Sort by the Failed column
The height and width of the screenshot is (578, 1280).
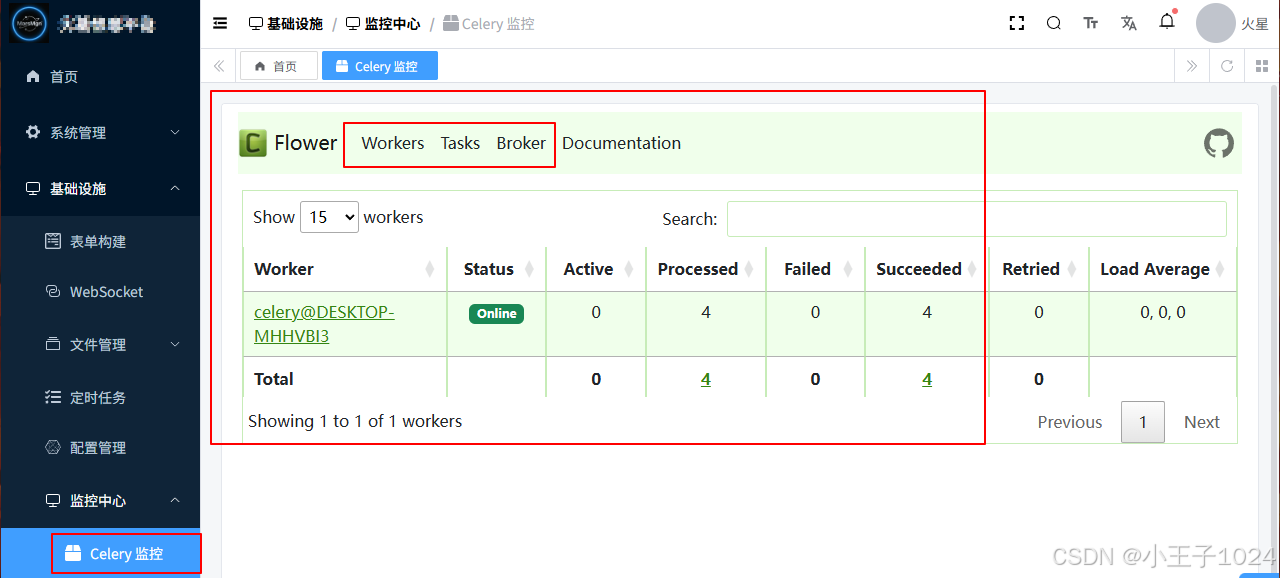pyautogui.click(x=816, y=269)
